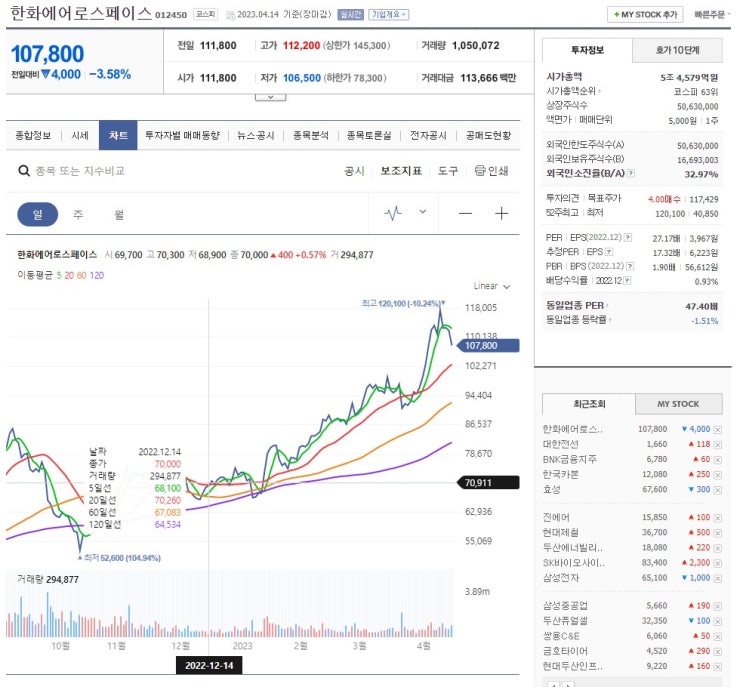Viewport: 743px width, 687px height.
Task: Open 대한전선 in recent list
Action: [561, 444]
